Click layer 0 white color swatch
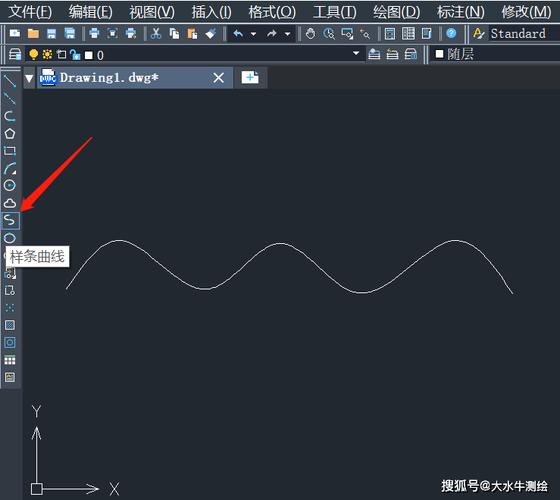Screen dimensions: 560x500 pyautogui.click(x=89, y=55)
